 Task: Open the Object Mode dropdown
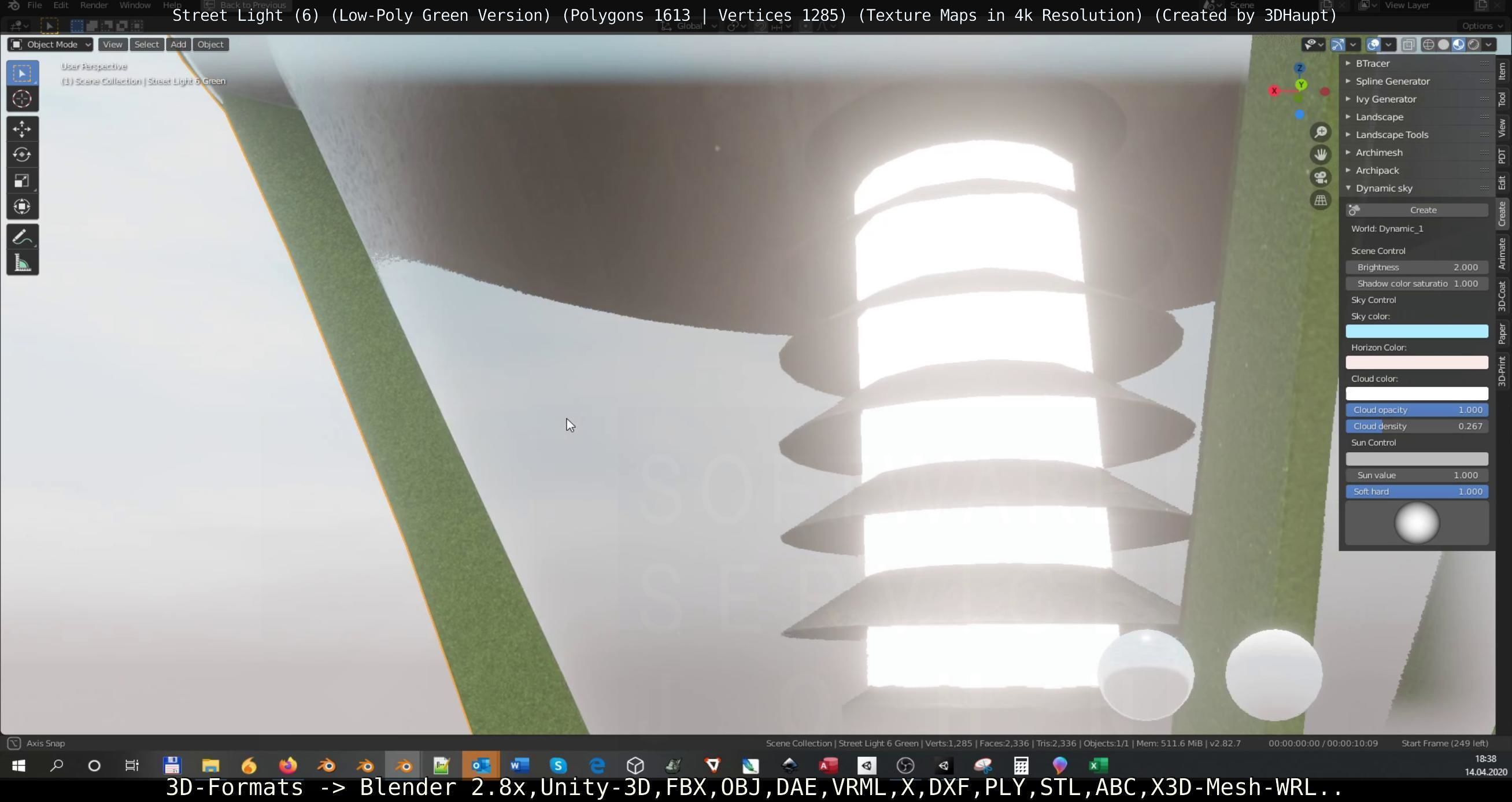(50, 45)
